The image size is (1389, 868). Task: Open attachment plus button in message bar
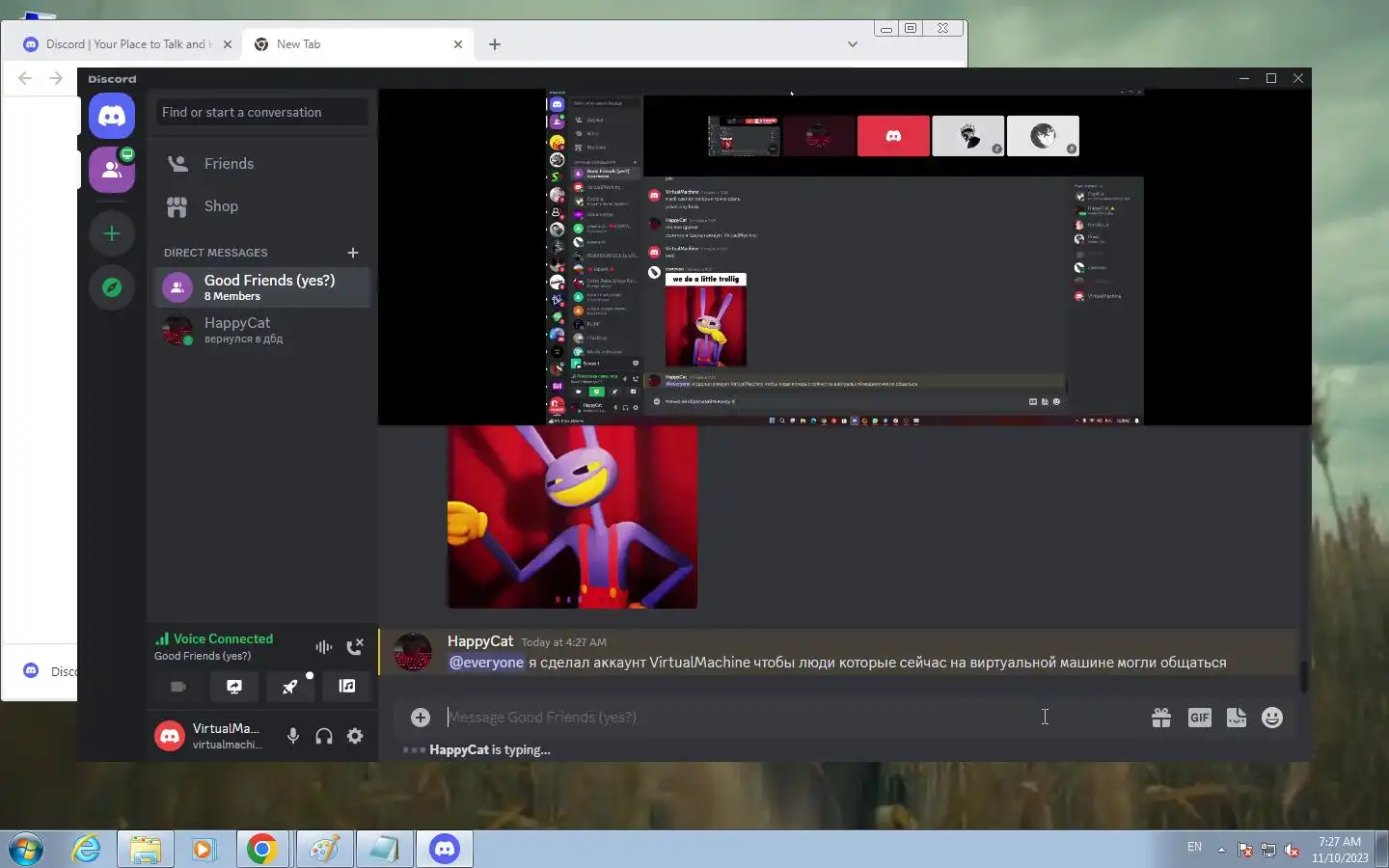point(421,718)
